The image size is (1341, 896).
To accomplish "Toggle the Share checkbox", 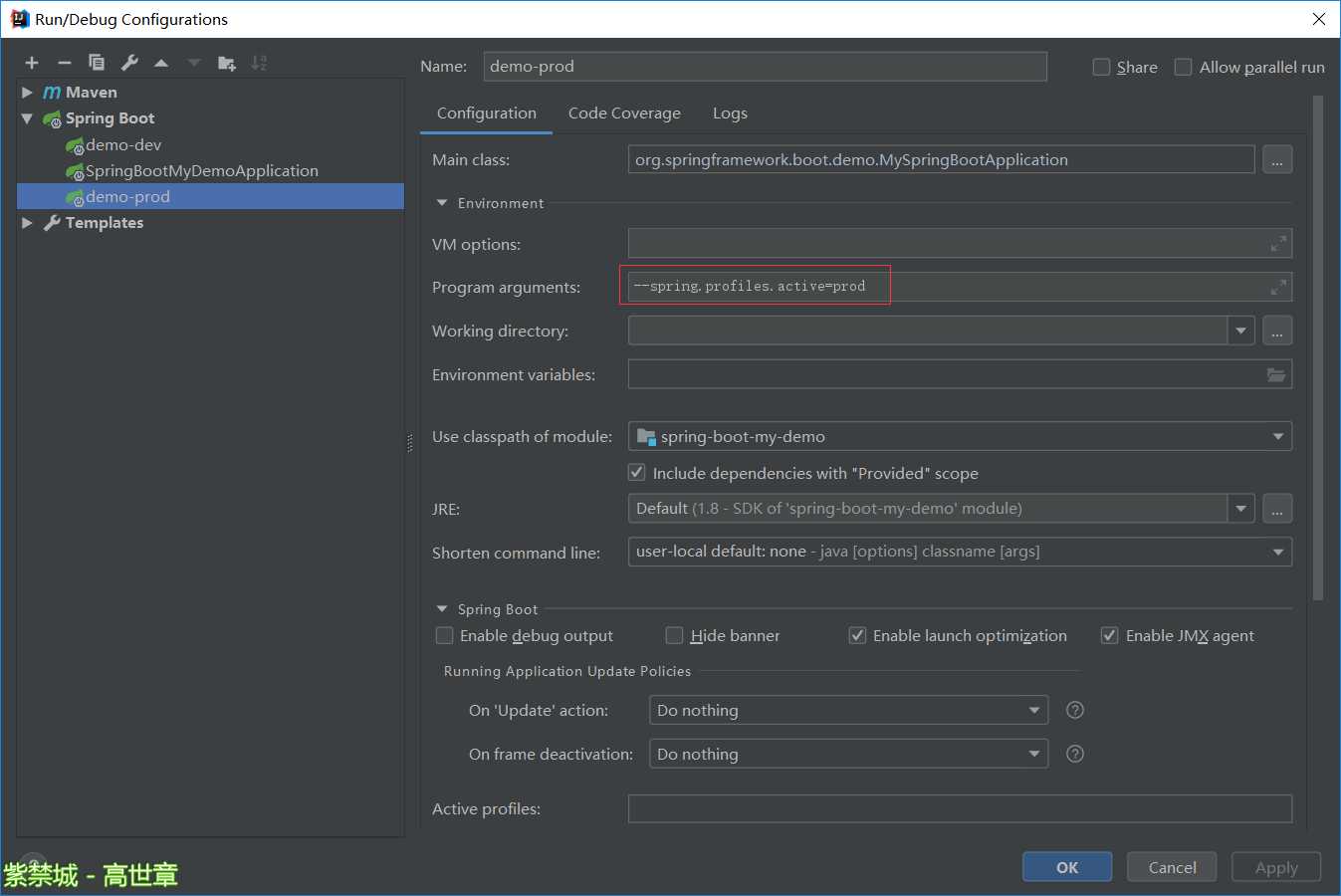I will point(1101,67).
